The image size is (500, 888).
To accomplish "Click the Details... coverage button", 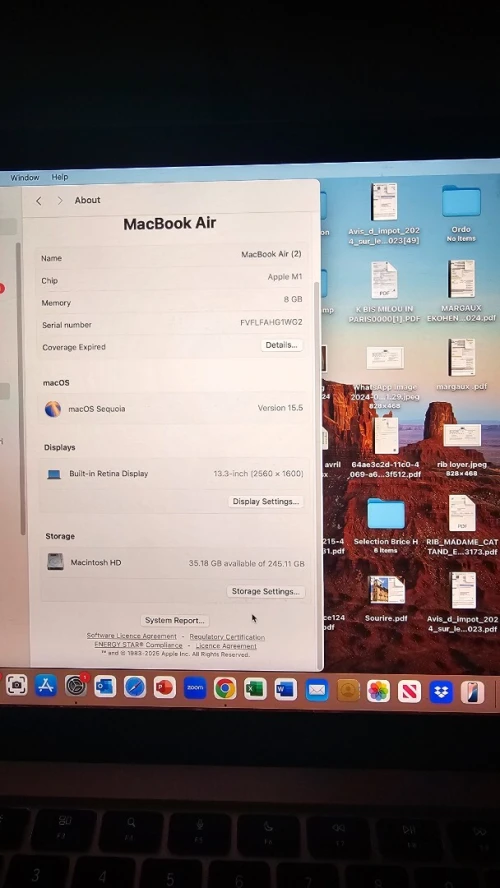I will coord(281,345).
